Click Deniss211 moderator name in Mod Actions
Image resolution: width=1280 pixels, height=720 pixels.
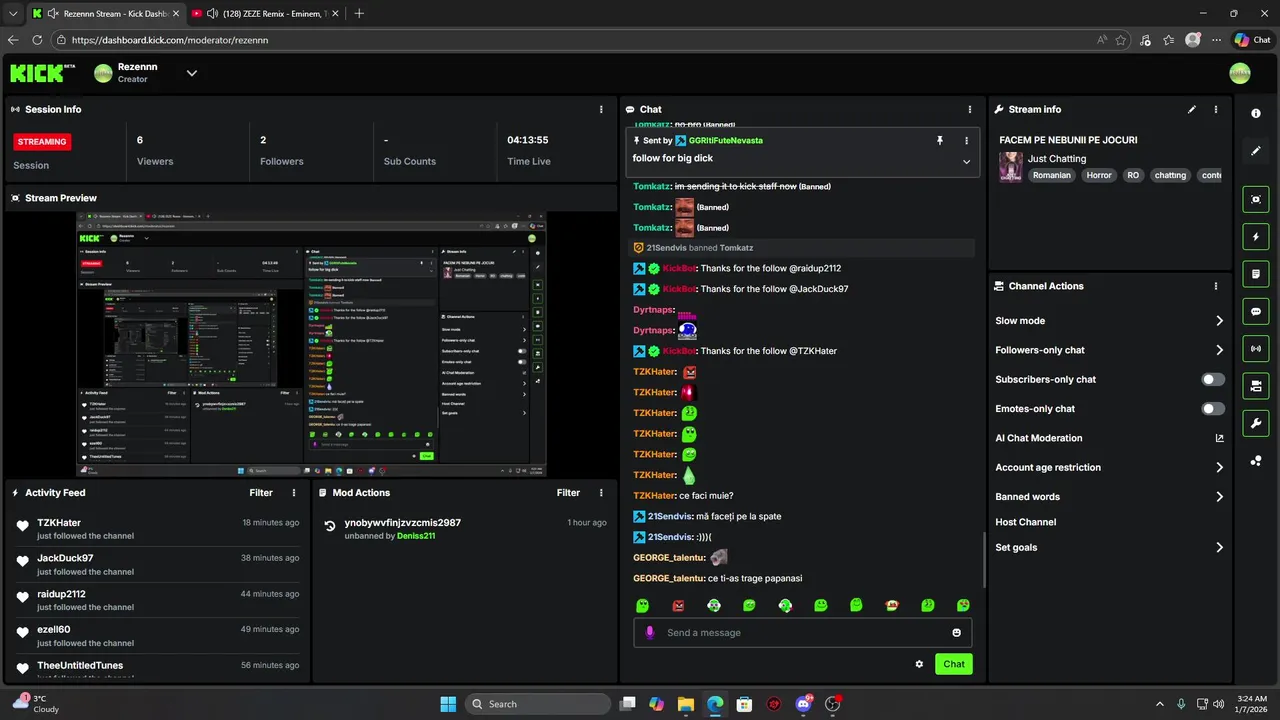click(416, 536)
